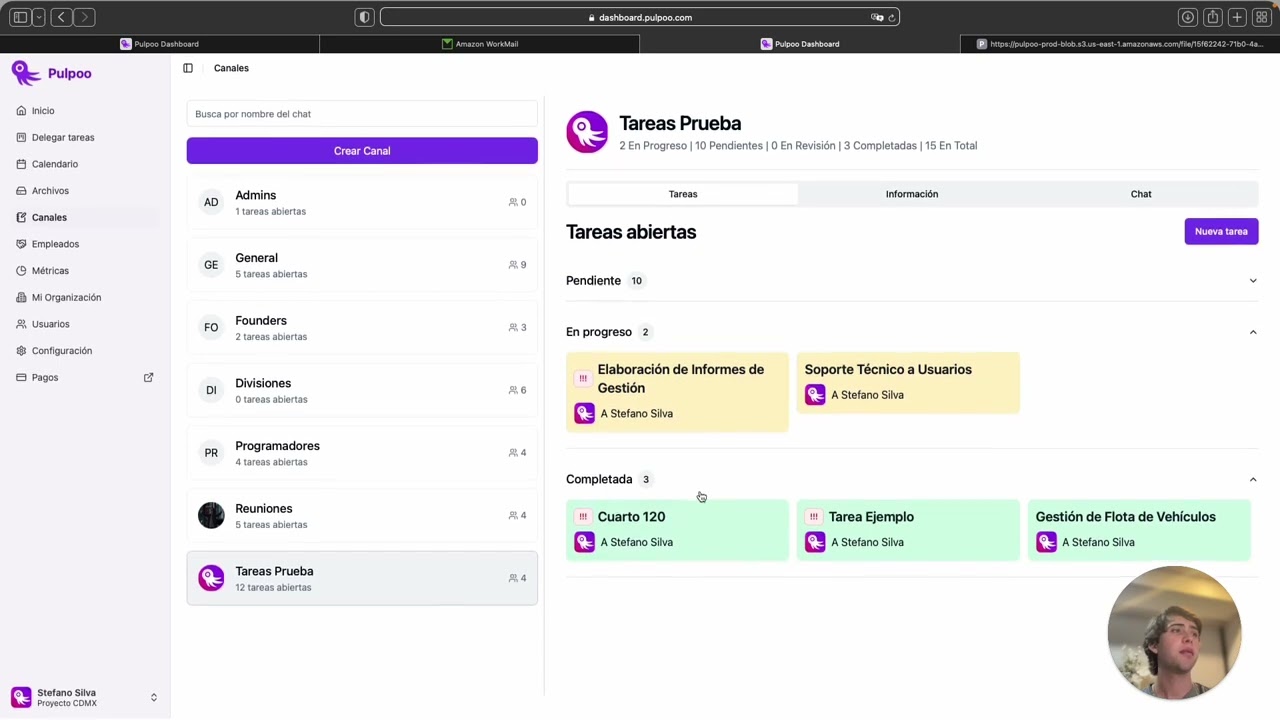Screen dimensions: 1280x720
Task: Select the Programadores channel
Action: point(362,453)
